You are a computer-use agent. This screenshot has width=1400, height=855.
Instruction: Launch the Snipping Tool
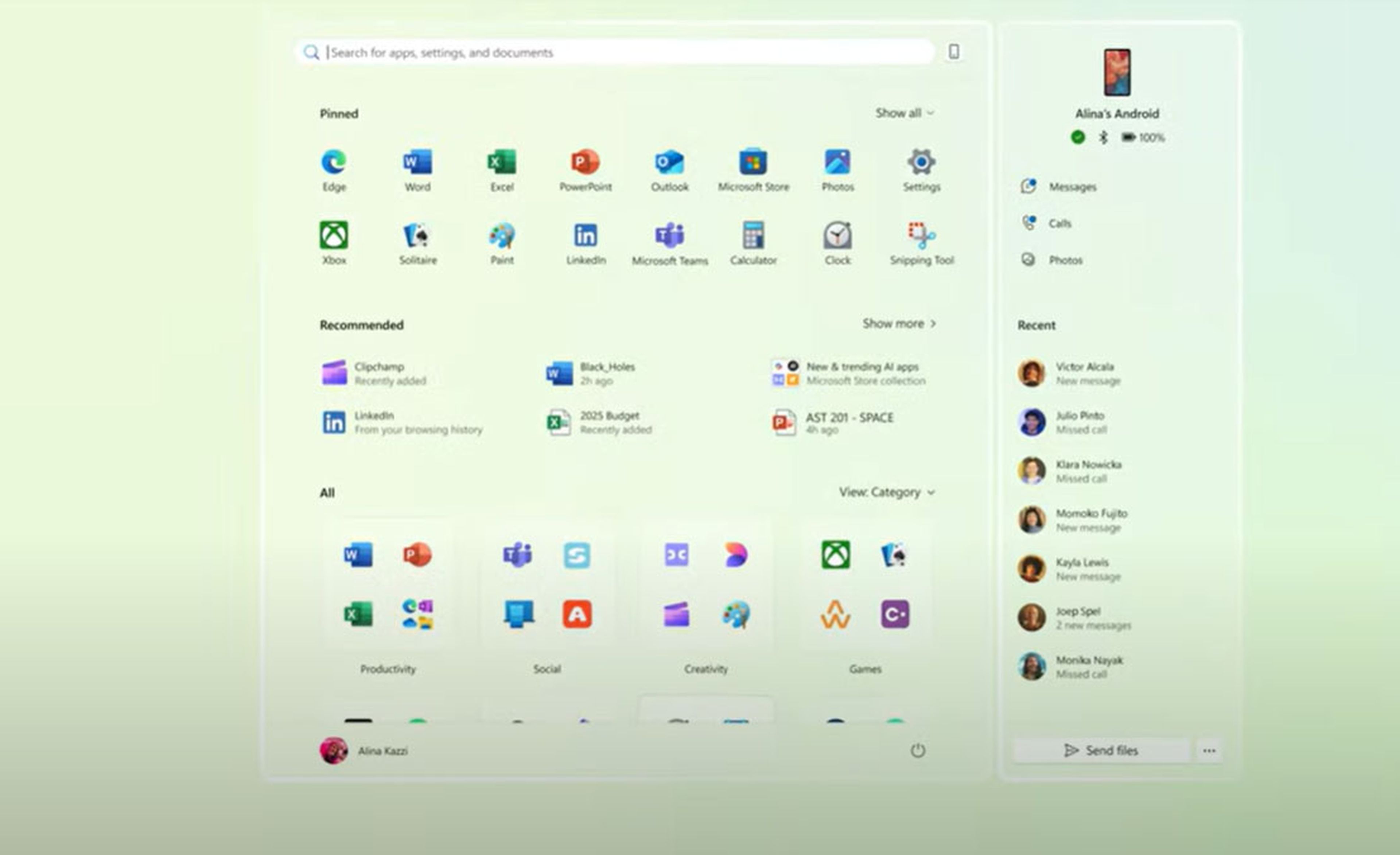coord(922,243)
